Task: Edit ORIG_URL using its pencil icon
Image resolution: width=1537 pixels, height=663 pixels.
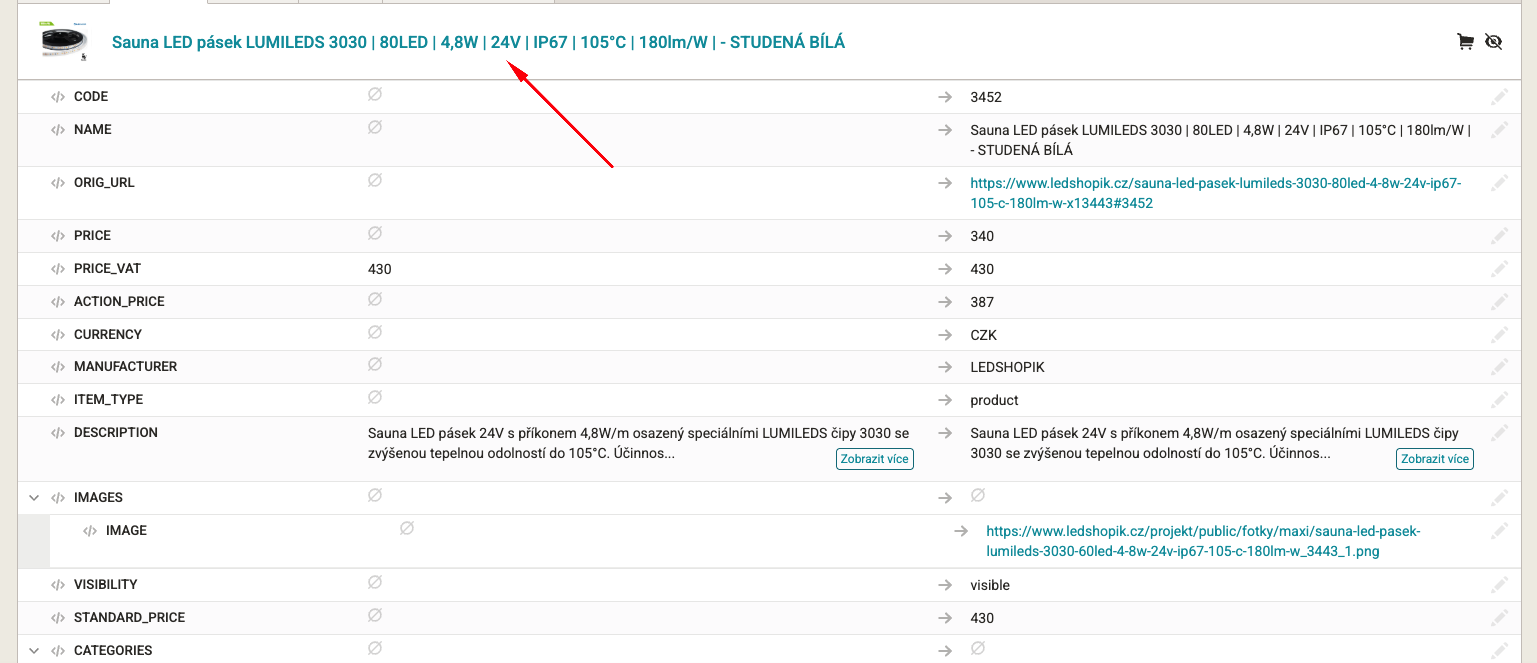Action: pos(1499,183)
